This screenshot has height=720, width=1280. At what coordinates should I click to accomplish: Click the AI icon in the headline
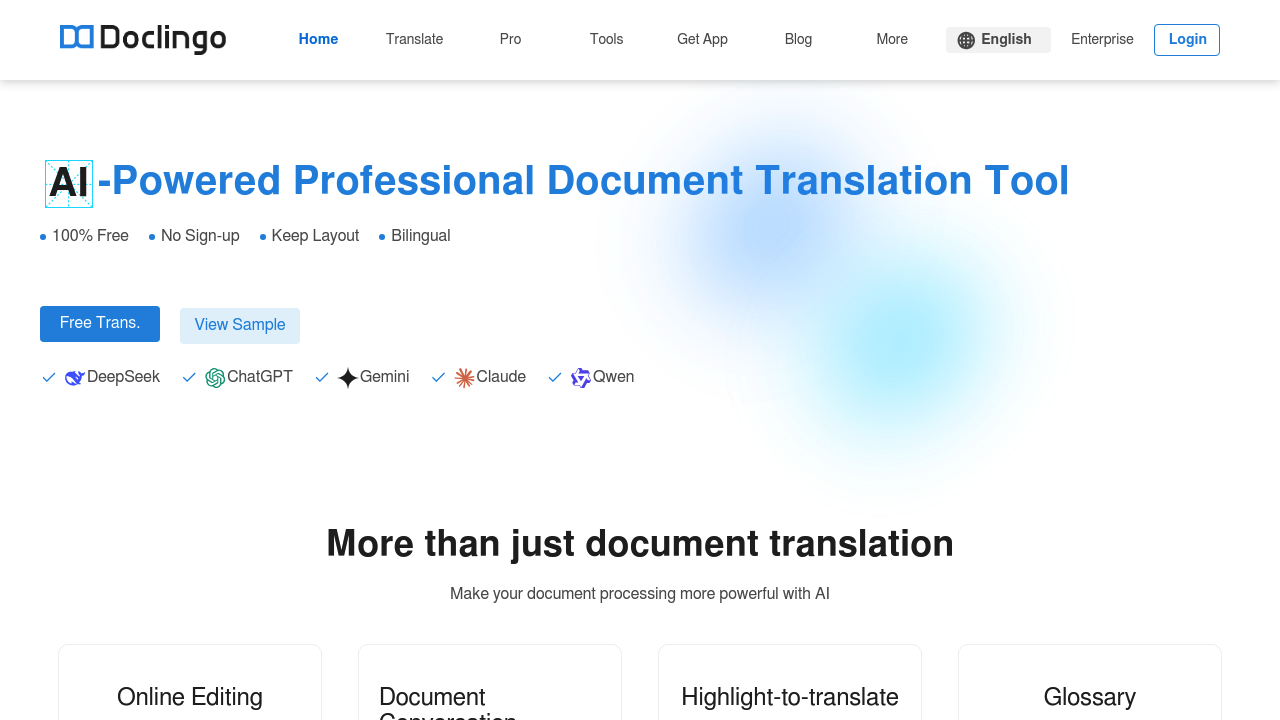[68, 183]
